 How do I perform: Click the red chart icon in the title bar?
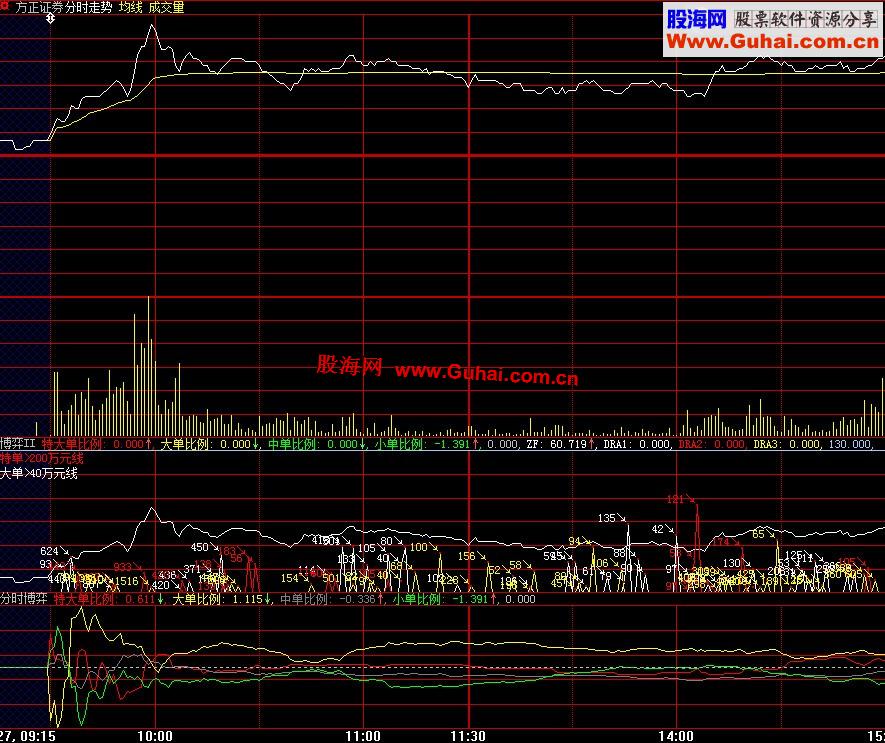(7, 6)
